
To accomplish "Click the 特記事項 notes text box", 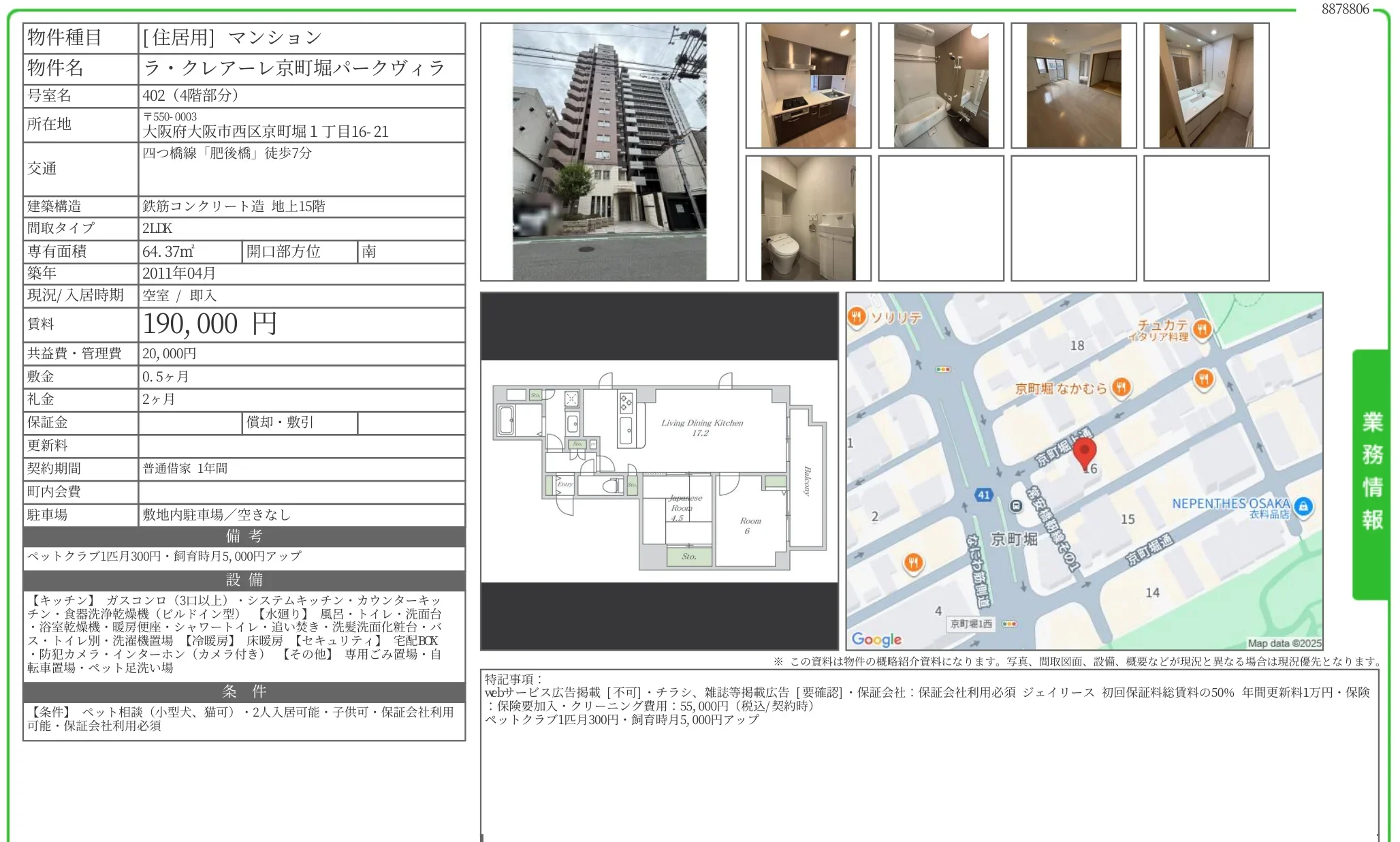I will click(x=929, y=756).
